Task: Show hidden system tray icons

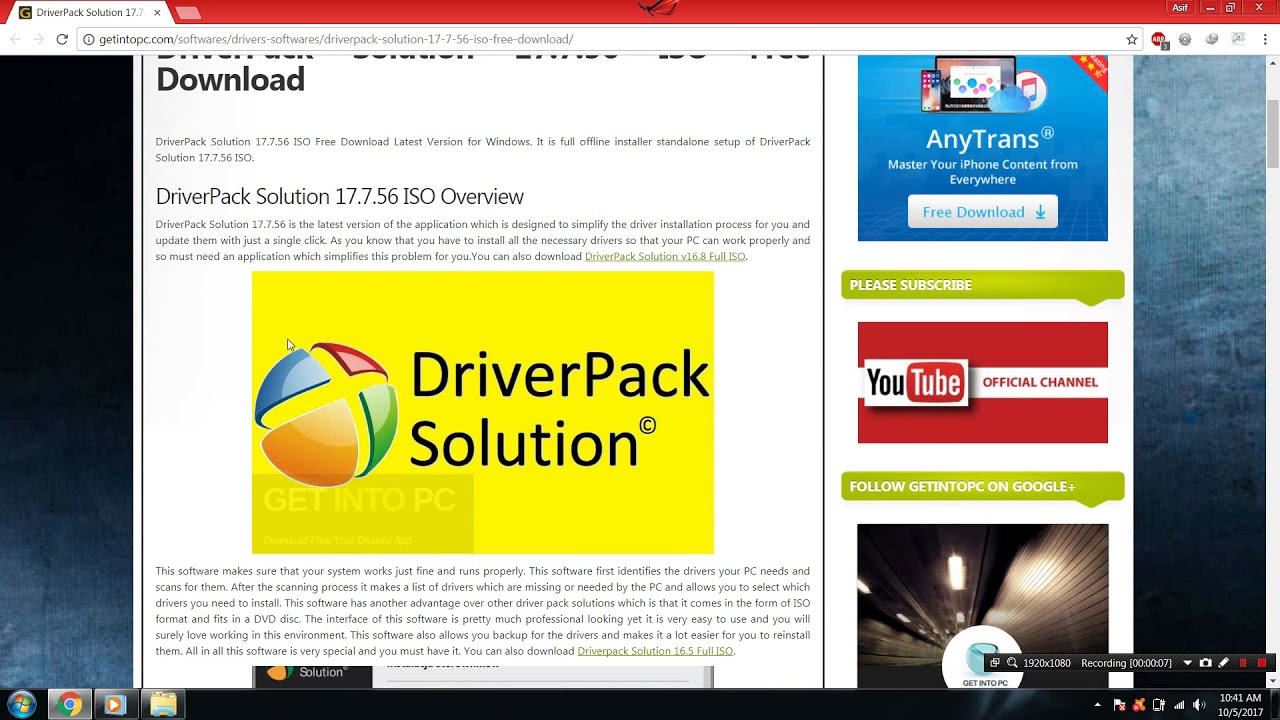Action: 1097,705
